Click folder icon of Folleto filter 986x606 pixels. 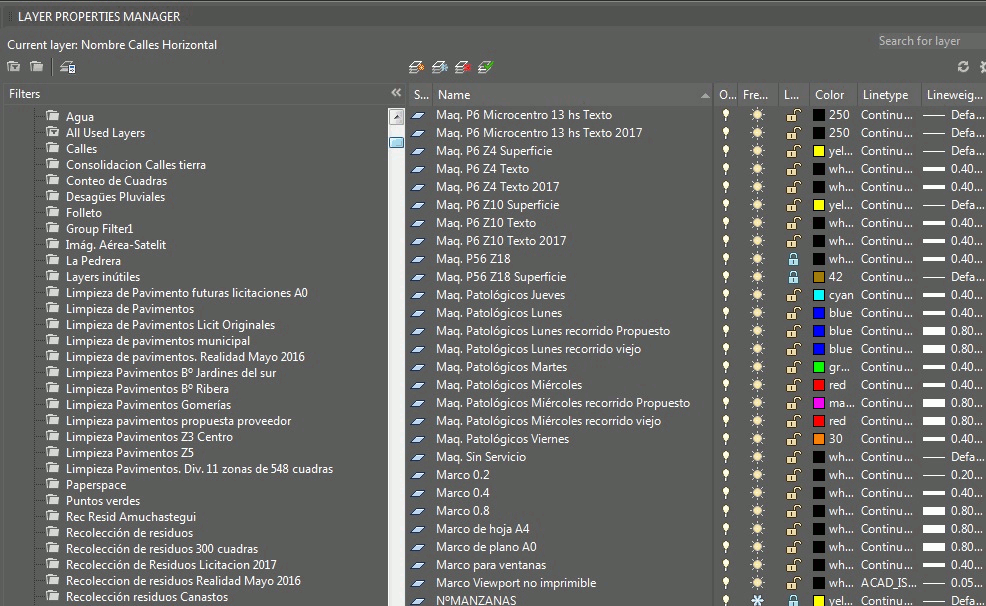[x=53, y=212]
